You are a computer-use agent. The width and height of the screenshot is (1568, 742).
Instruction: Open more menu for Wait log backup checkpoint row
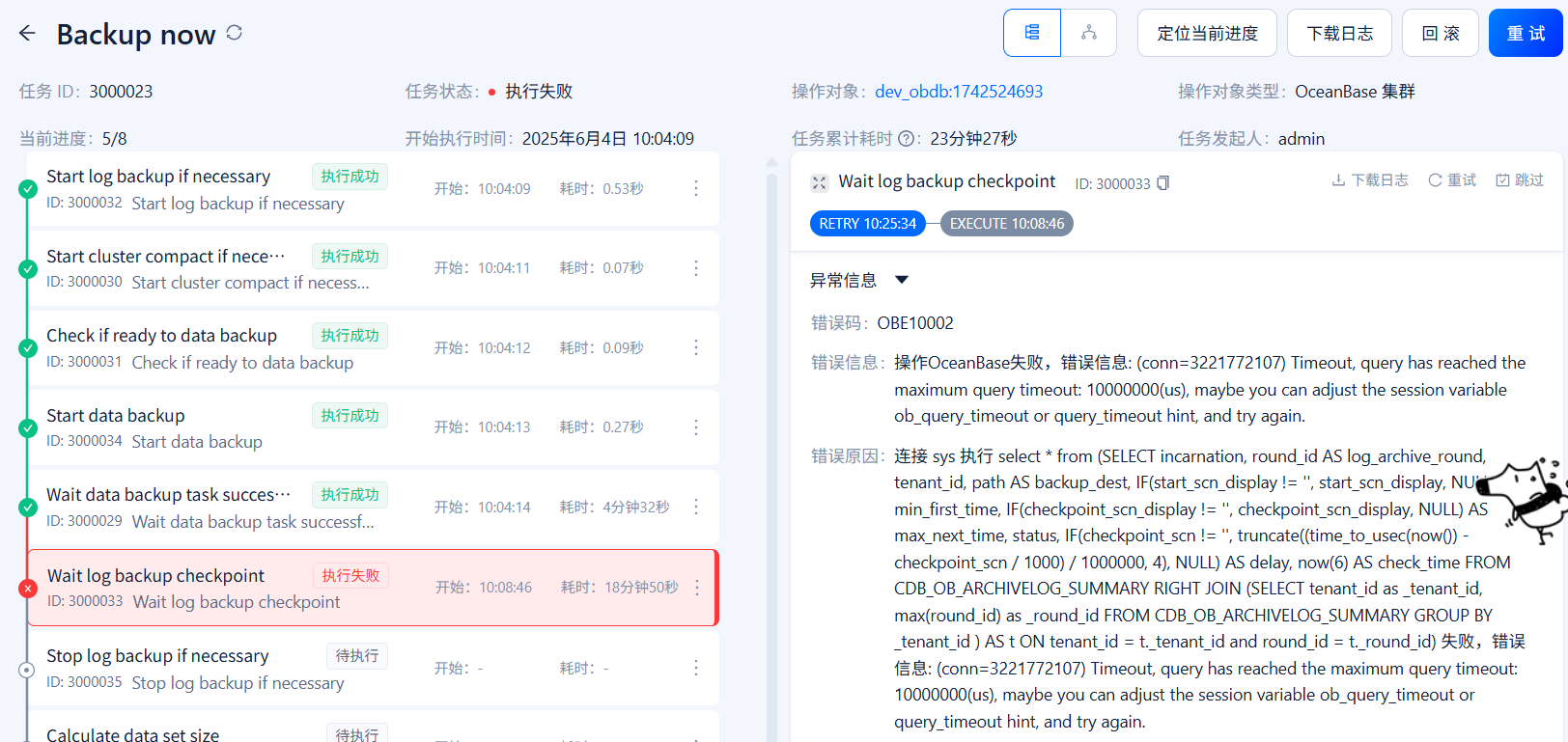pos(697,587)
